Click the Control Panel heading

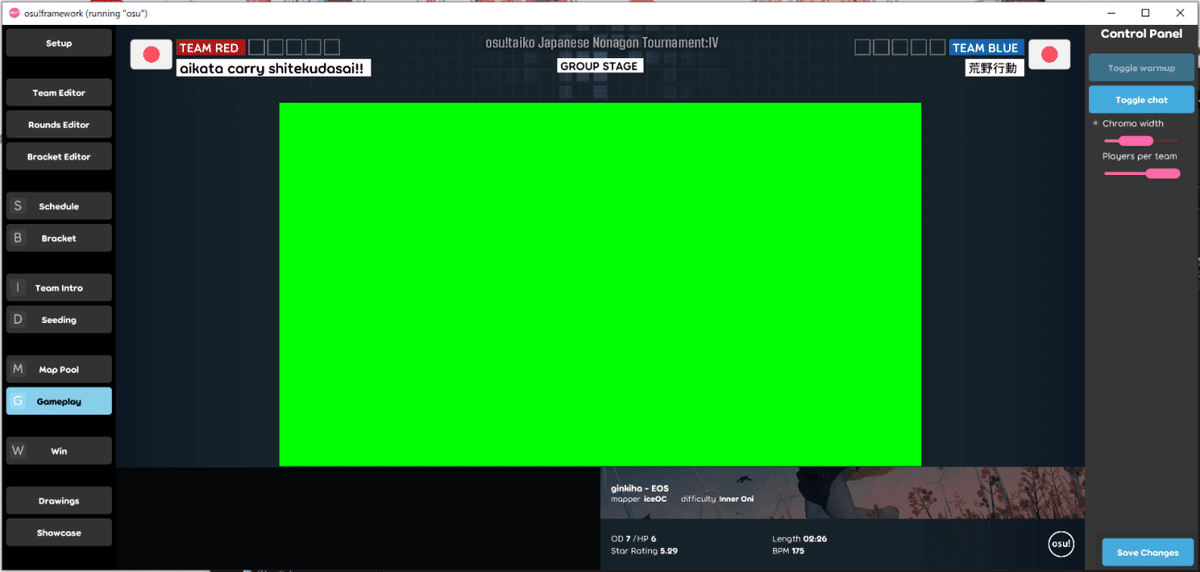coord(1141,34)
